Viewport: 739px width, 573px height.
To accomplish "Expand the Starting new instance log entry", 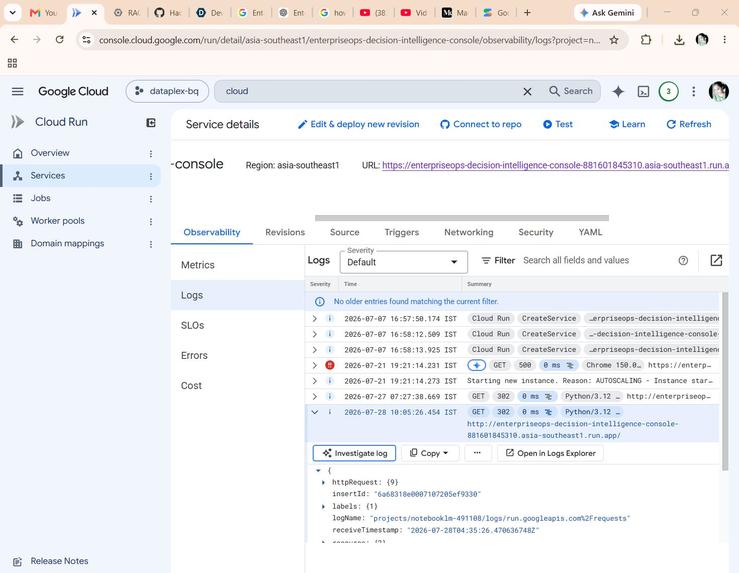I will click(314, 381).
